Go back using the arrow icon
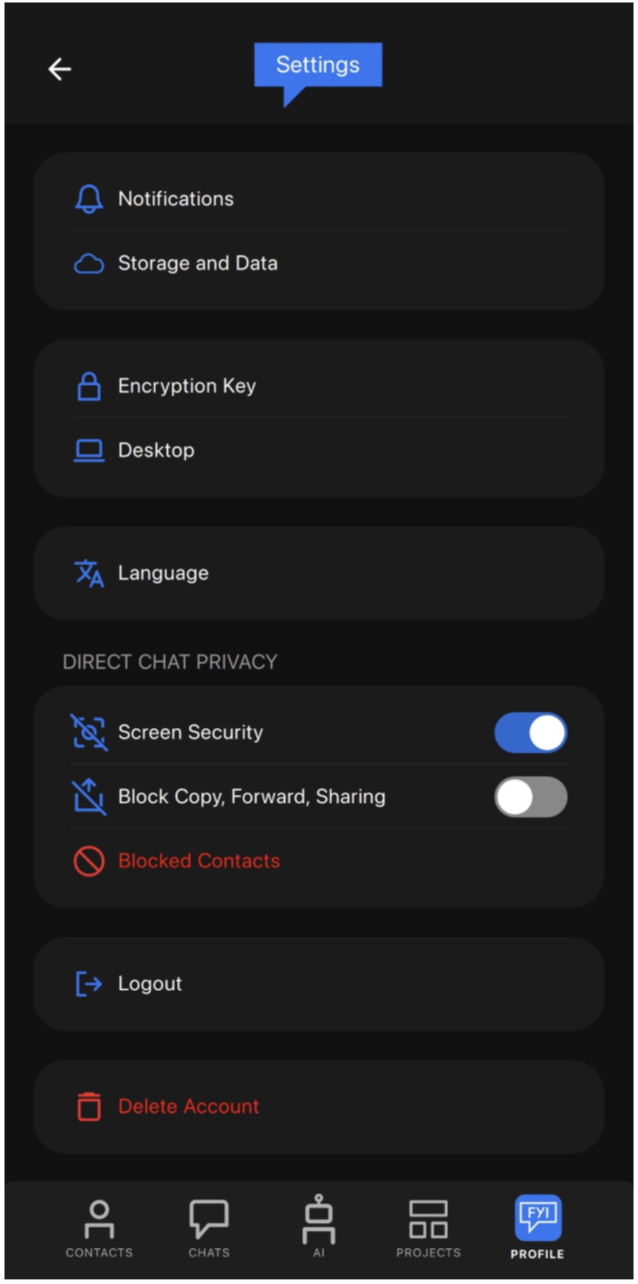The height and width of the screenshot is (1284, 638). (x=60, y=69)
